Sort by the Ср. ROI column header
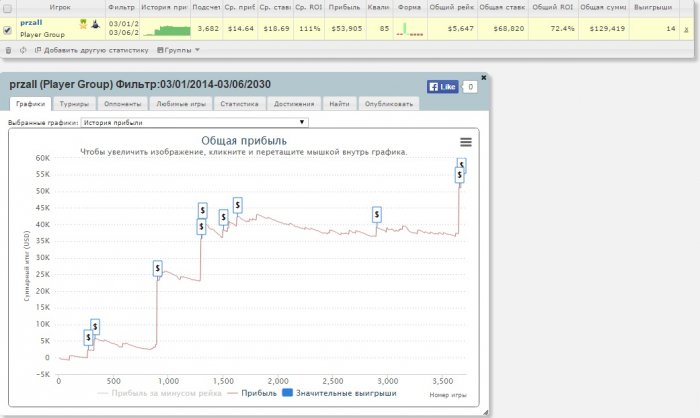Image resolution: width=700 pixels, height=418 pixels. (x=309, y=7)
